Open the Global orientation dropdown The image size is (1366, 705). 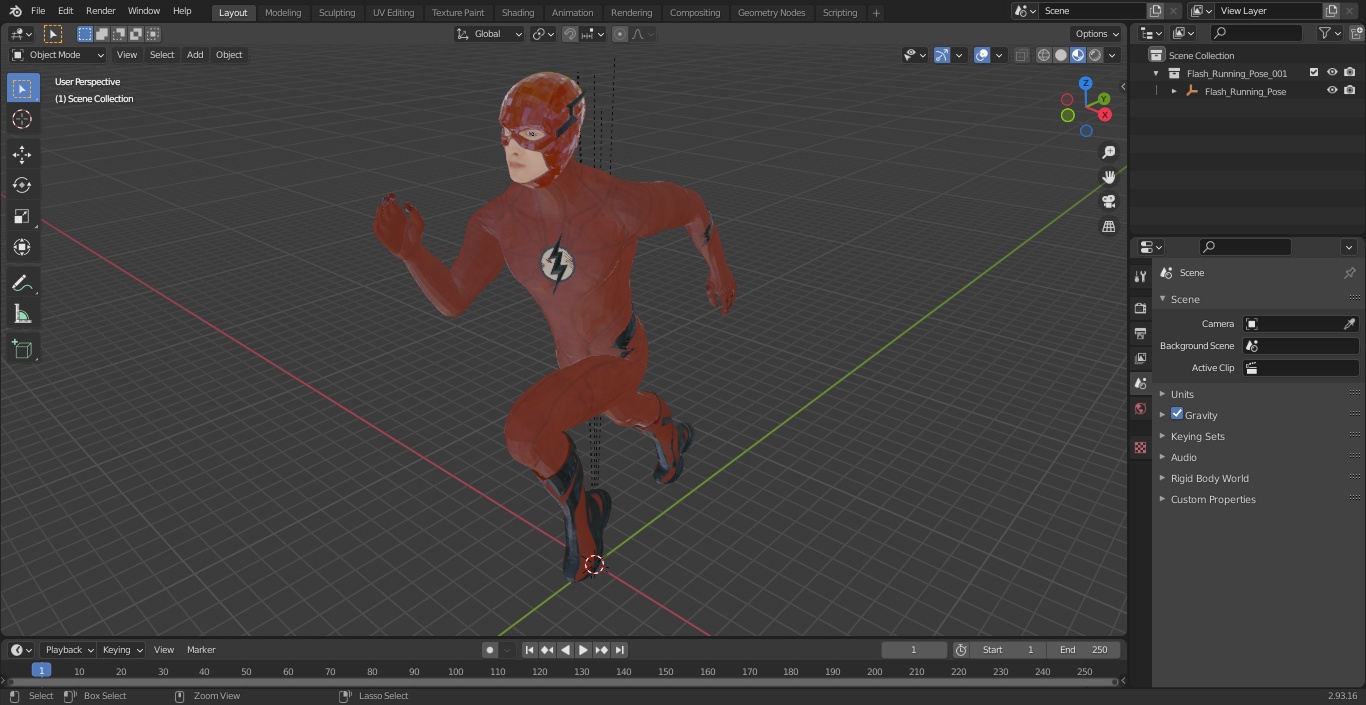click(x=490, y=34)
